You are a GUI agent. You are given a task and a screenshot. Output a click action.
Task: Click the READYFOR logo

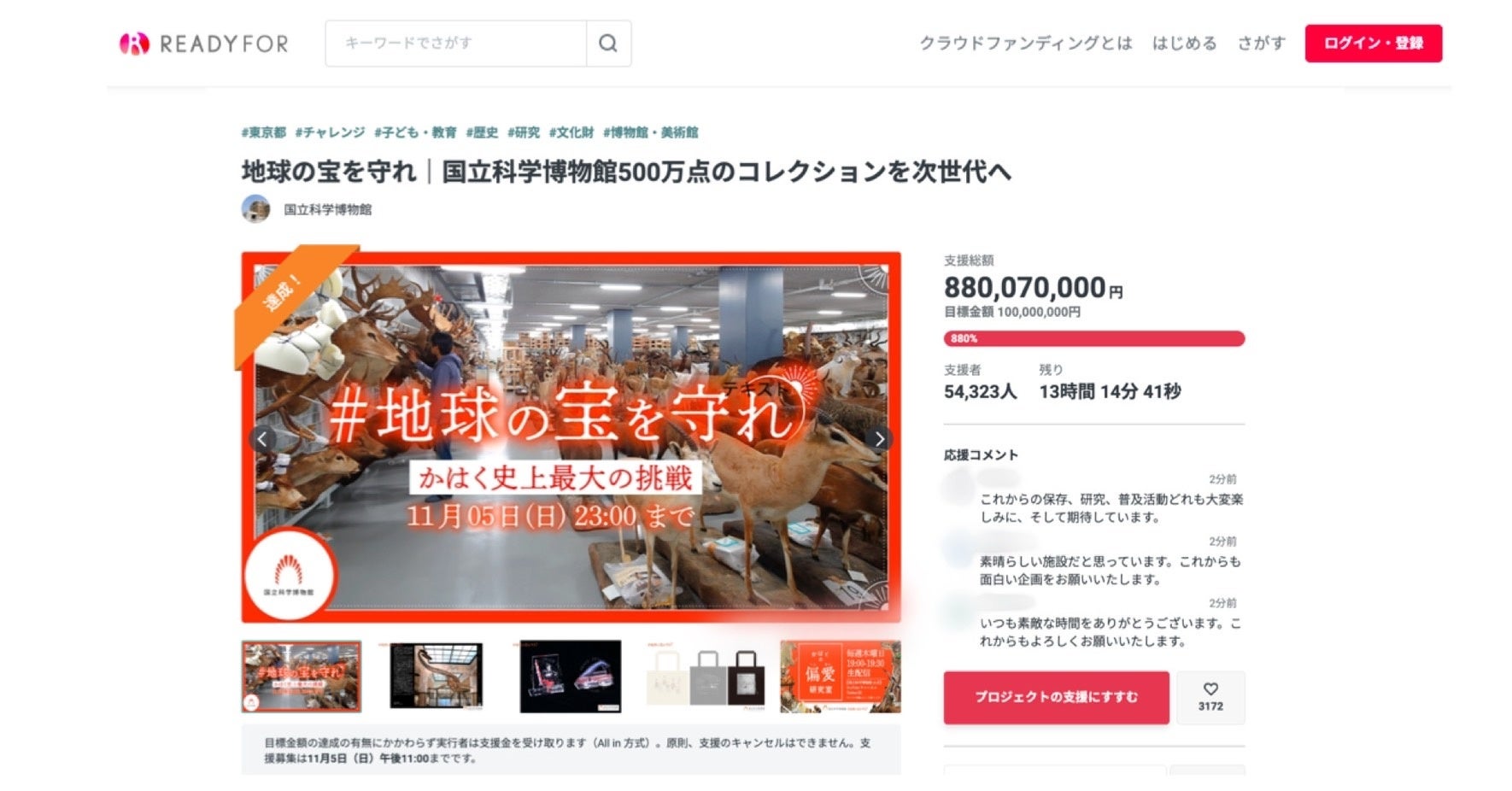coord(203,44)
